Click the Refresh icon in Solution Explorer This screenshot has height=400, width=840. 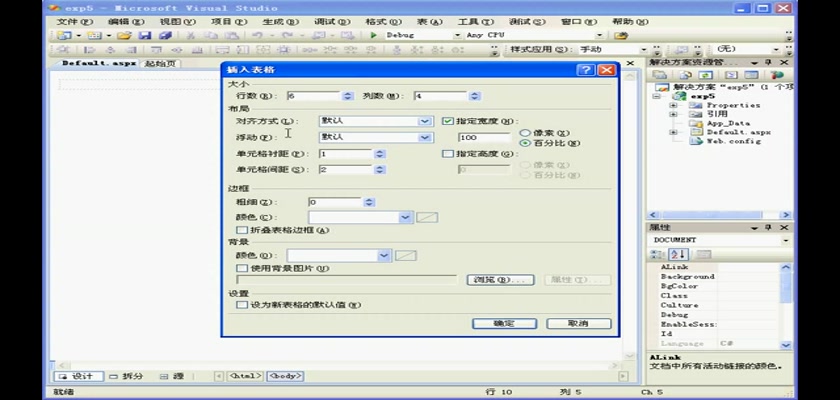point(706,75)
